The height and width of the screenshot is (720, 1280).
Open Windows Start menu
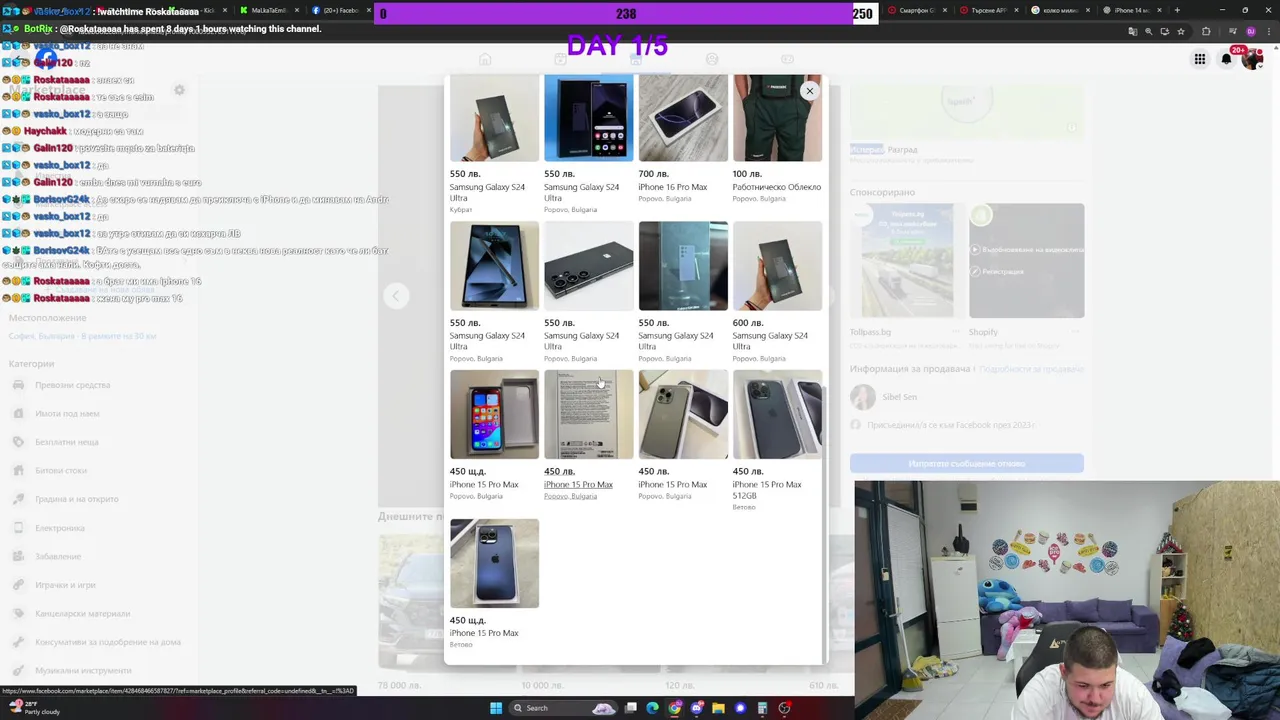pos(496,708)
